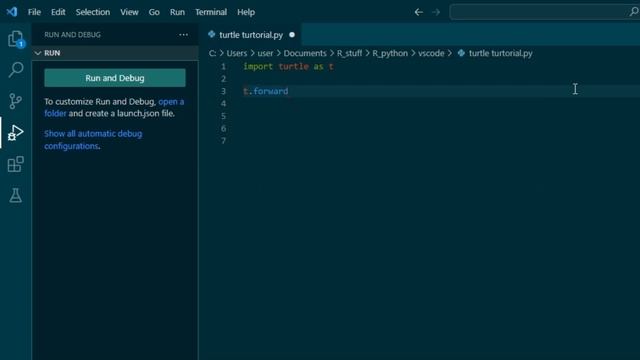Open the Explorer view in activity bar
This screenshot has width=640, height=360.
(x=16, y=39)
